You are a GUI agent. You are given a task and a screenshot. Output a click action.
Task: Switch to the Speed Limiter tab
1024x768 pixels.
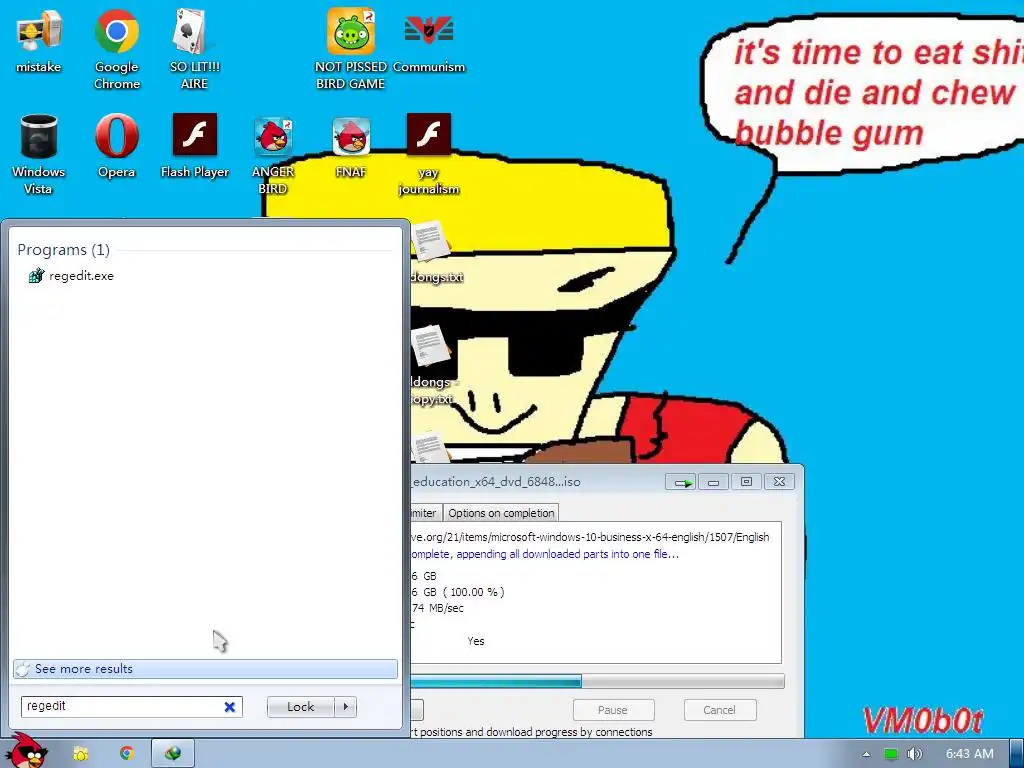[x=424, y=513]
